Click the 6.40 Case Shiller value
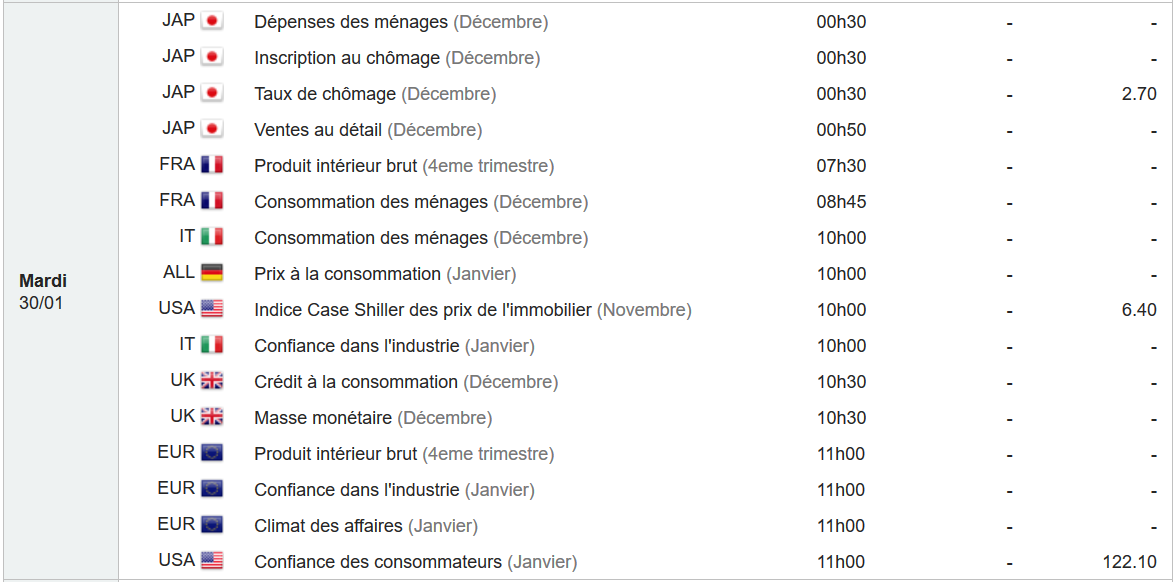 (1139, 310)
